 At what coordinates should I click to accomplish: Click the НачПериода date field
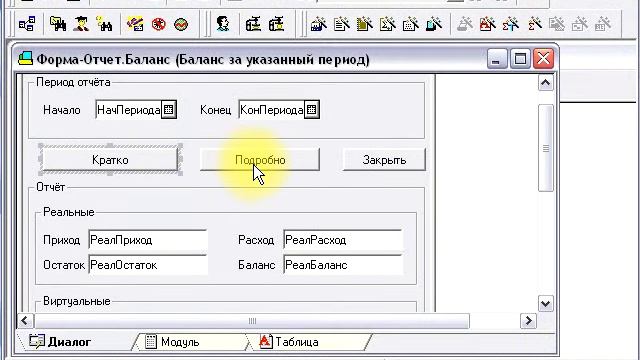(129, 110)
